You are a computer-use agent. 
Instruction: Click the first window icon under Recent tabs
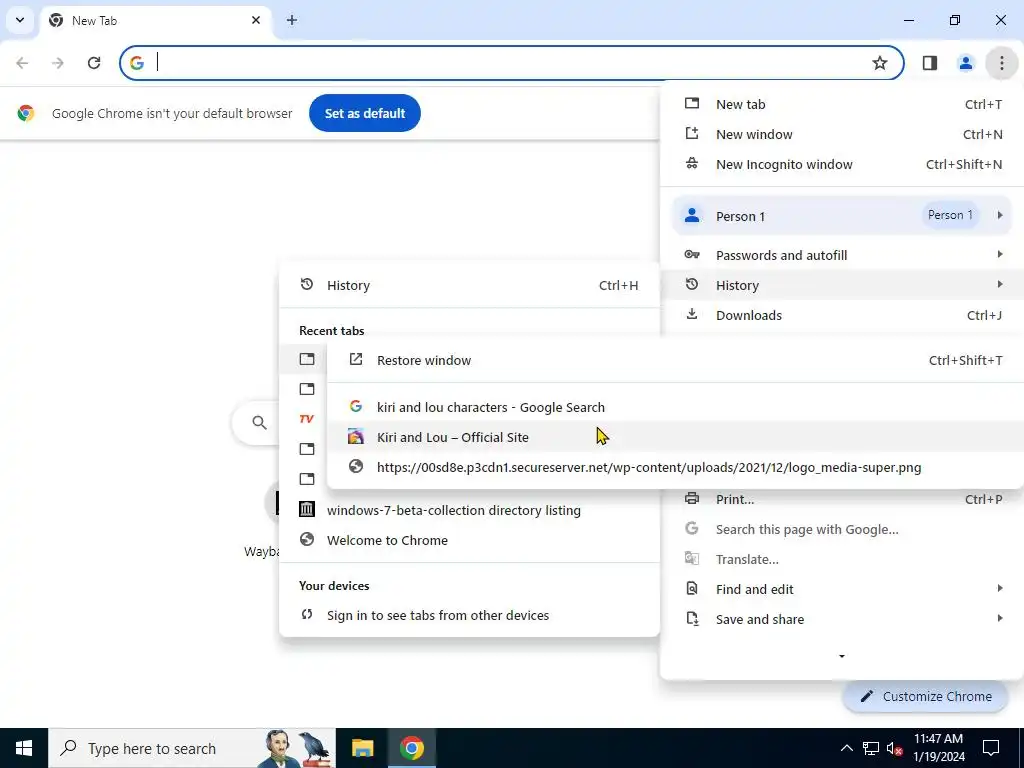tap(306, 359)
